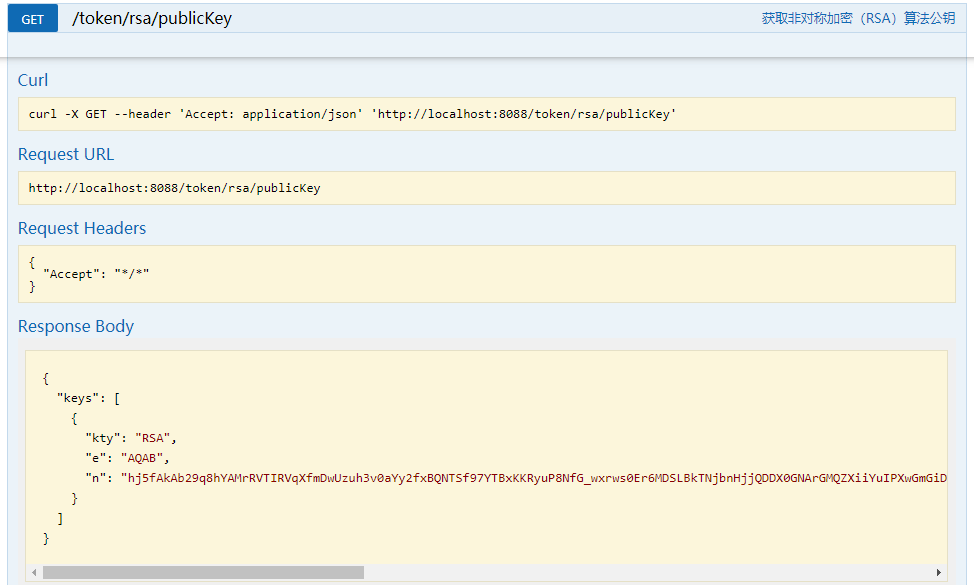This screenshot has height=585, width=974.
Task: Open the /token/rsa/publicKey endpoint path
Action: click(152, 19)
